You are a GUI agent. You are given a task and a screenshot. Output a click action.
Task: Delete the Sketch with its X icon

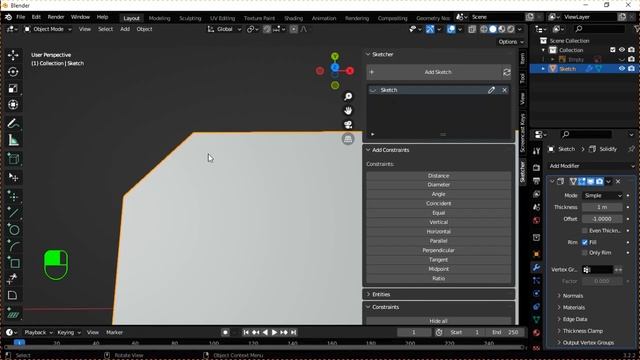504,90
